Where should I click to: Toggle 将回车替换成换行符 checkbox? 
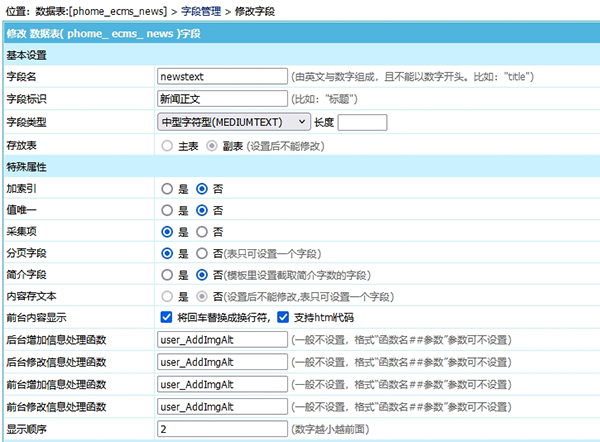[x=166, y=317]
